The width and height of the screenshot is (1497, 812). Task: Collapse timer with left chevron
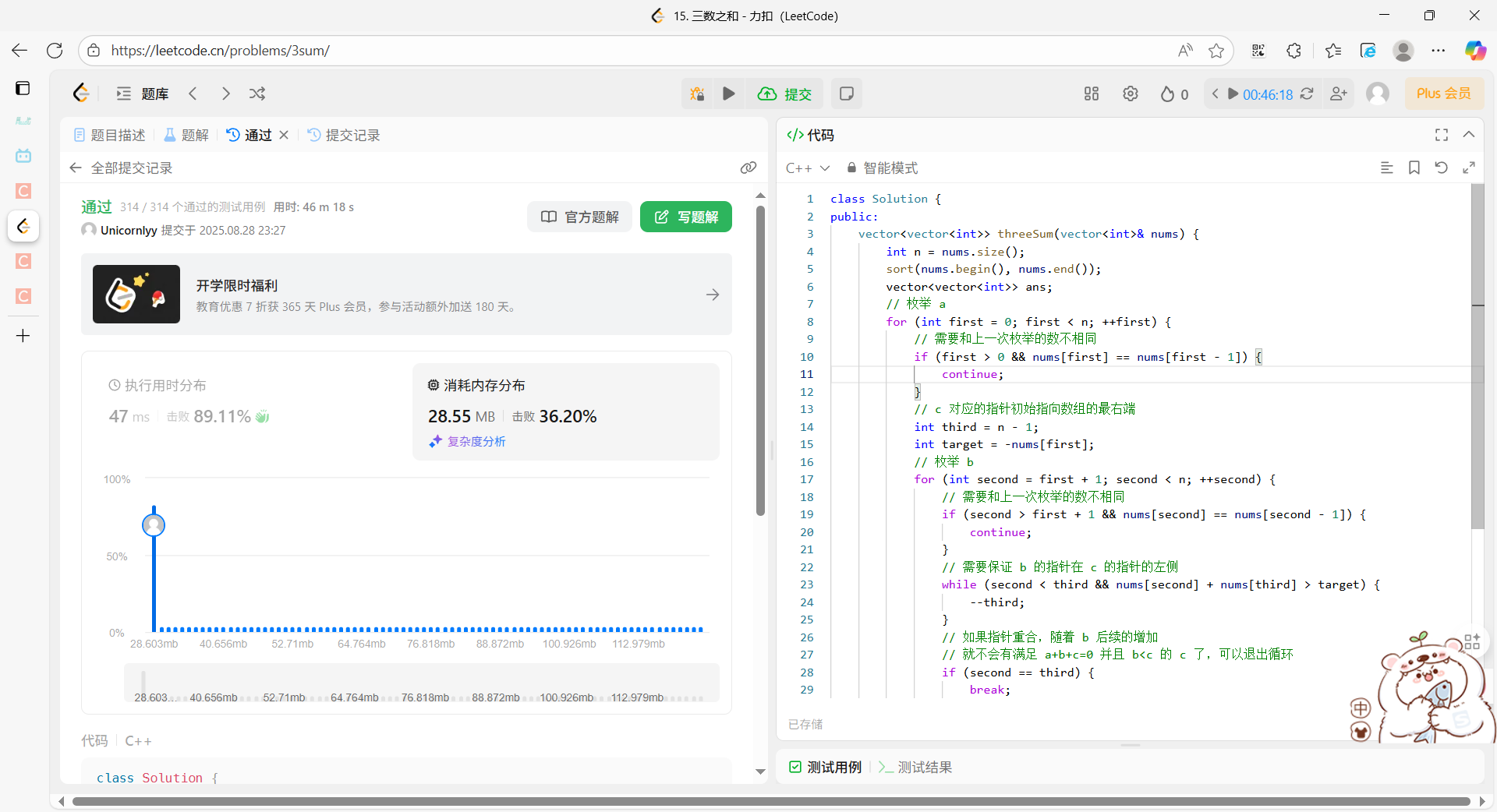pyautogui.click(x=1215, y=94)
